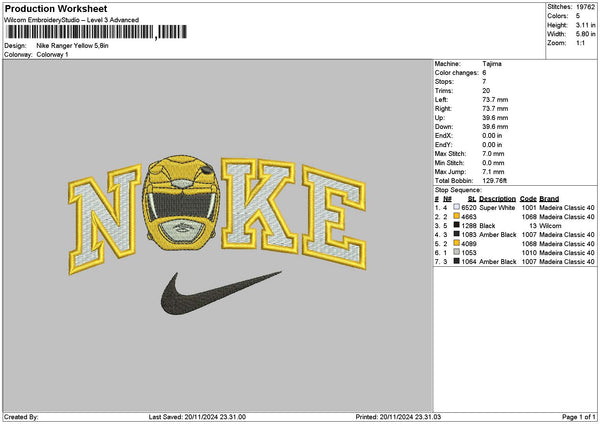Select the yellow swatch beside stitch count 4089
The width and height of the screenshot is (600, 424).
point(456,243)
